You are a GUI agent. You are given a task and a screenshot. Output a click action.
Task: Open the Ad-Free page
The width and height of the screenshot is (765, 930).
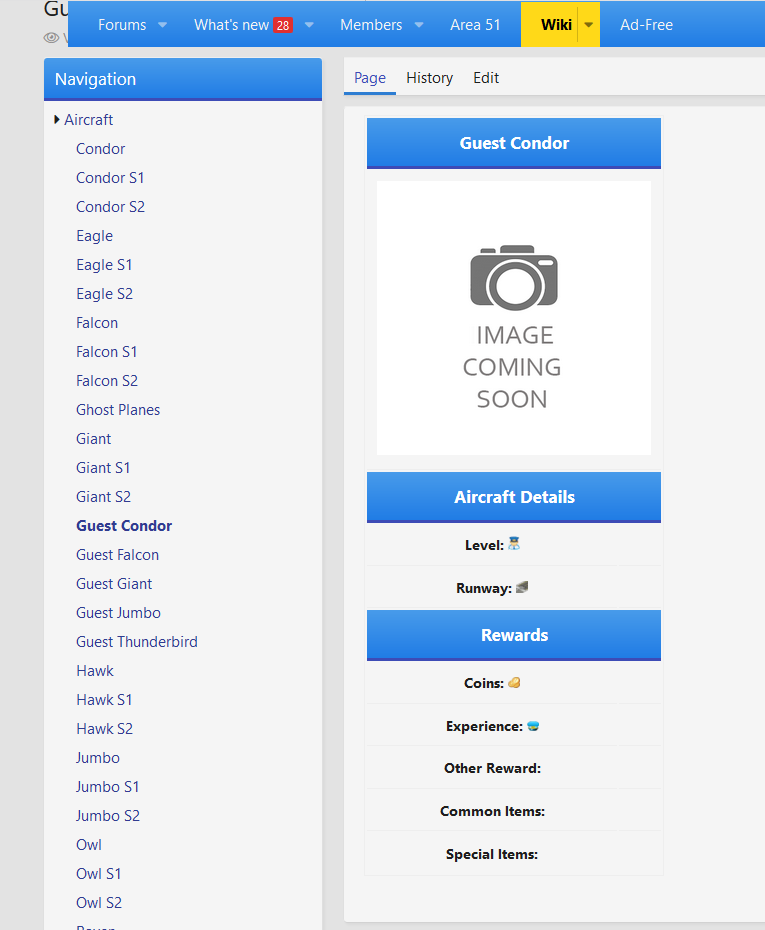coord(646,25)
